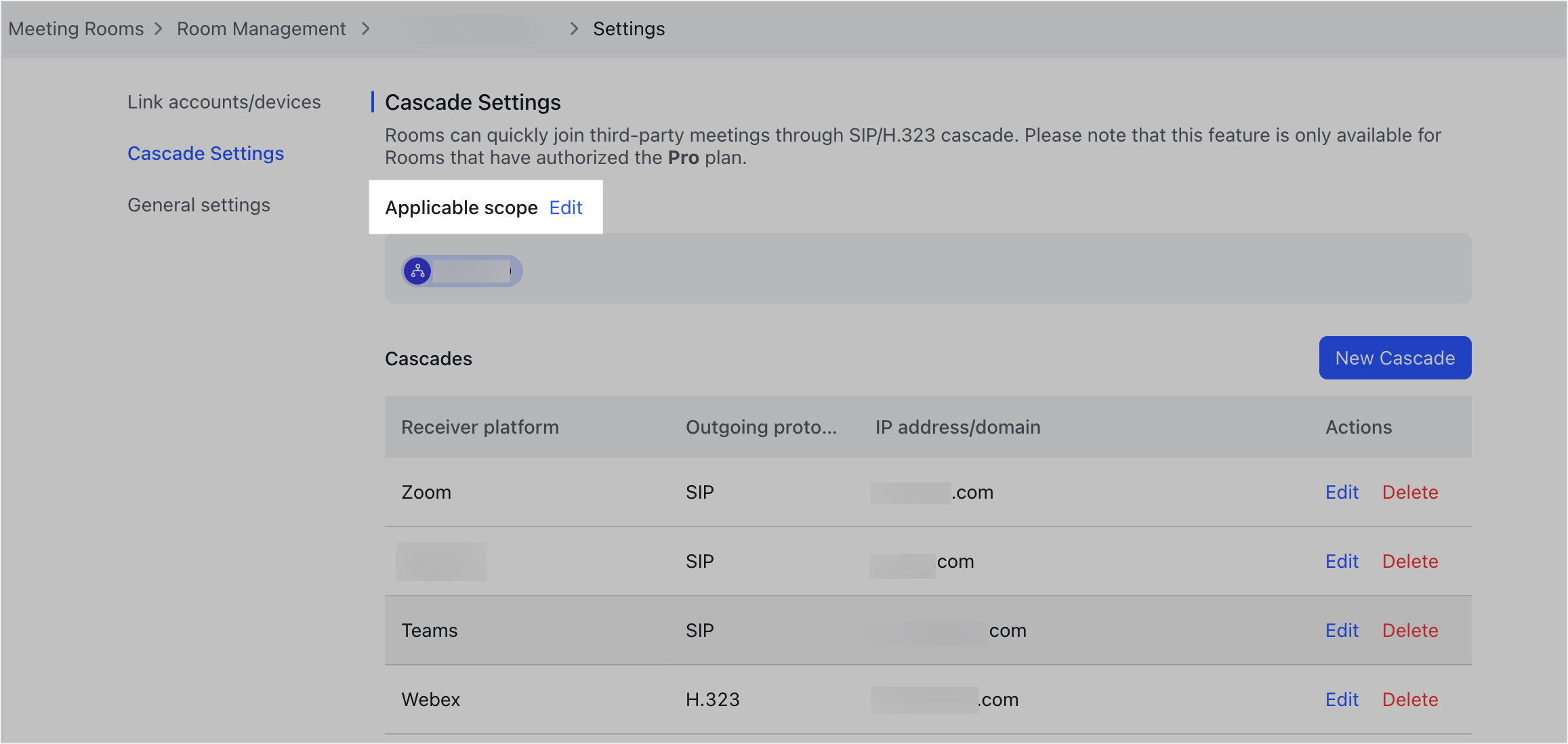1568x744 pixels.
Task: Edit the Applicable scope
Action: click(x=565, y=207)
